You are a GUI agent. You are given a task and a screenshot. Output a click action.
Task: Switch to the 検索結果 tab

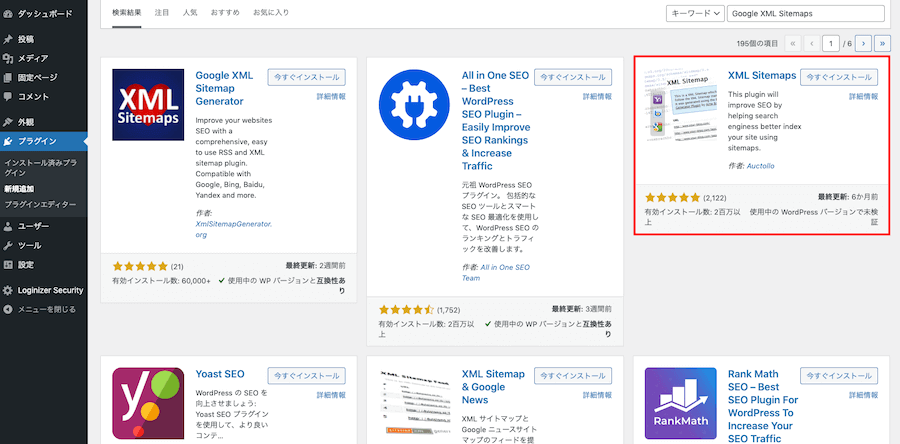(127, 13)
